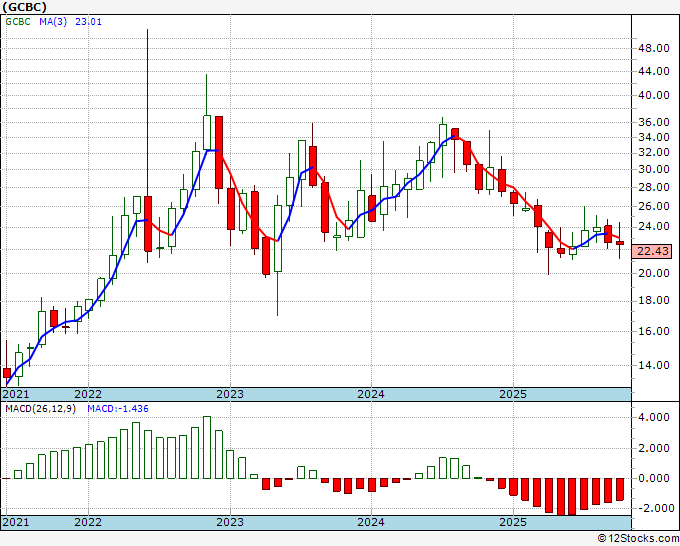Select 2021 on the price chart timeline
680x546 pixels.
pos(17,394)
